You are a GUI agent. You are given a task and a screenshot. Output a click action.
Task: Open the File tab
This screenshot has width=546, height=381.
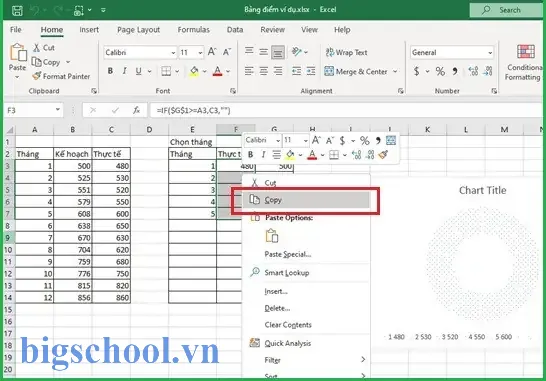coord(16,30)
